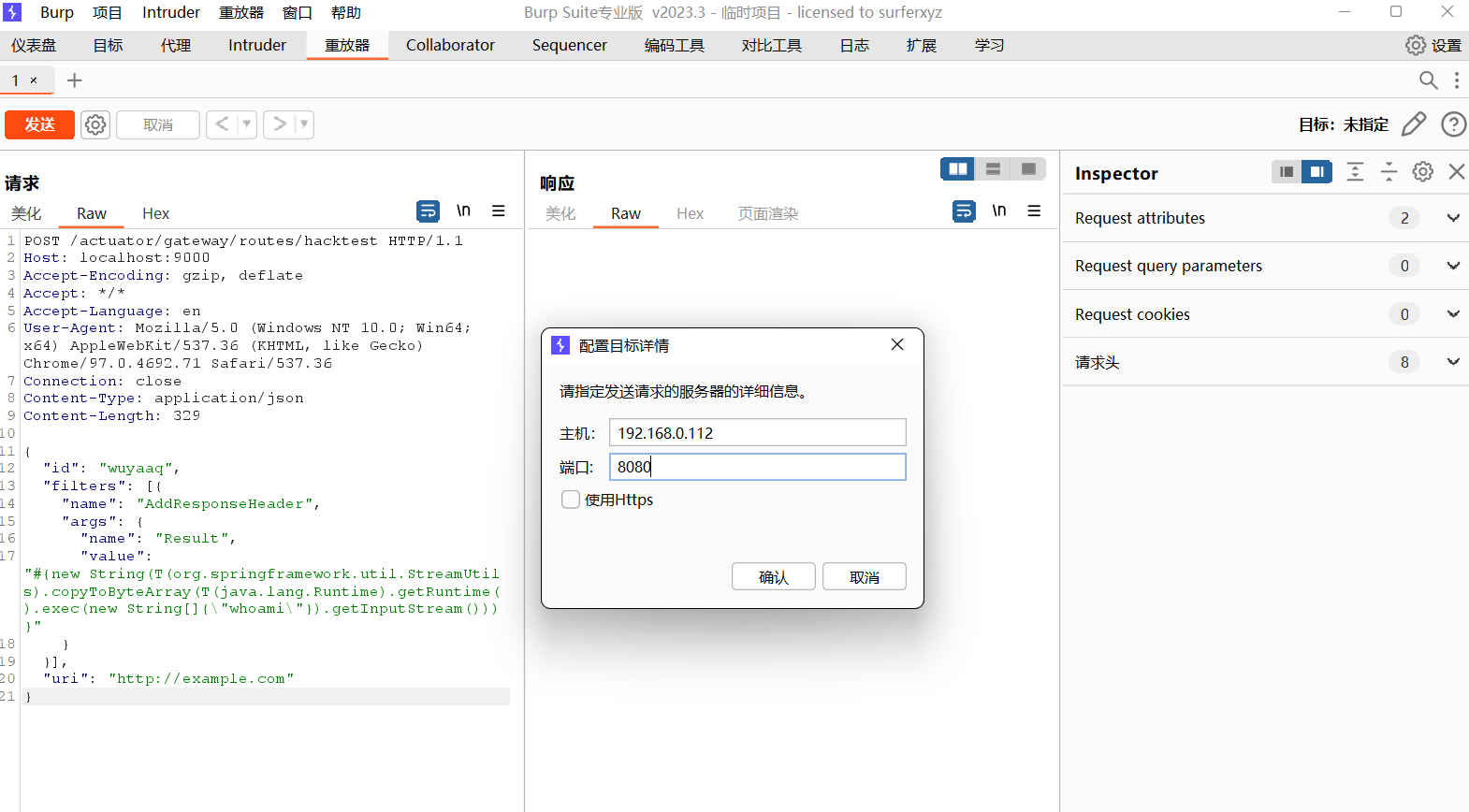Select side-by-side layout icon
Image resolution: width=1469 pixels, height=812 pixels.
point(958,168)
